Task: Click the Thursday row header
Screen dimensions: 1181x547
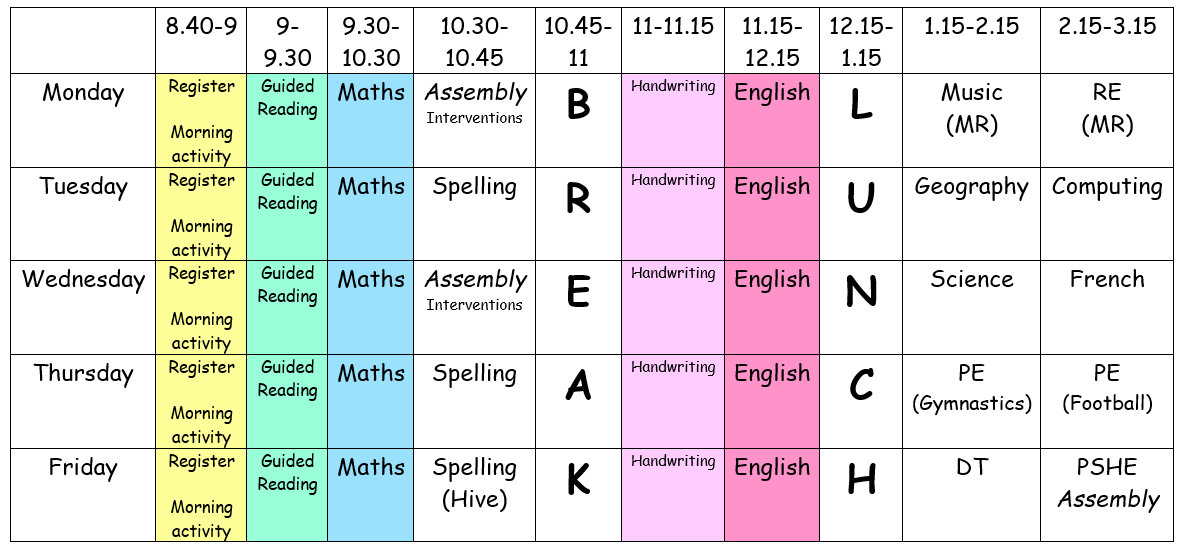Action: tap(84, 374)
